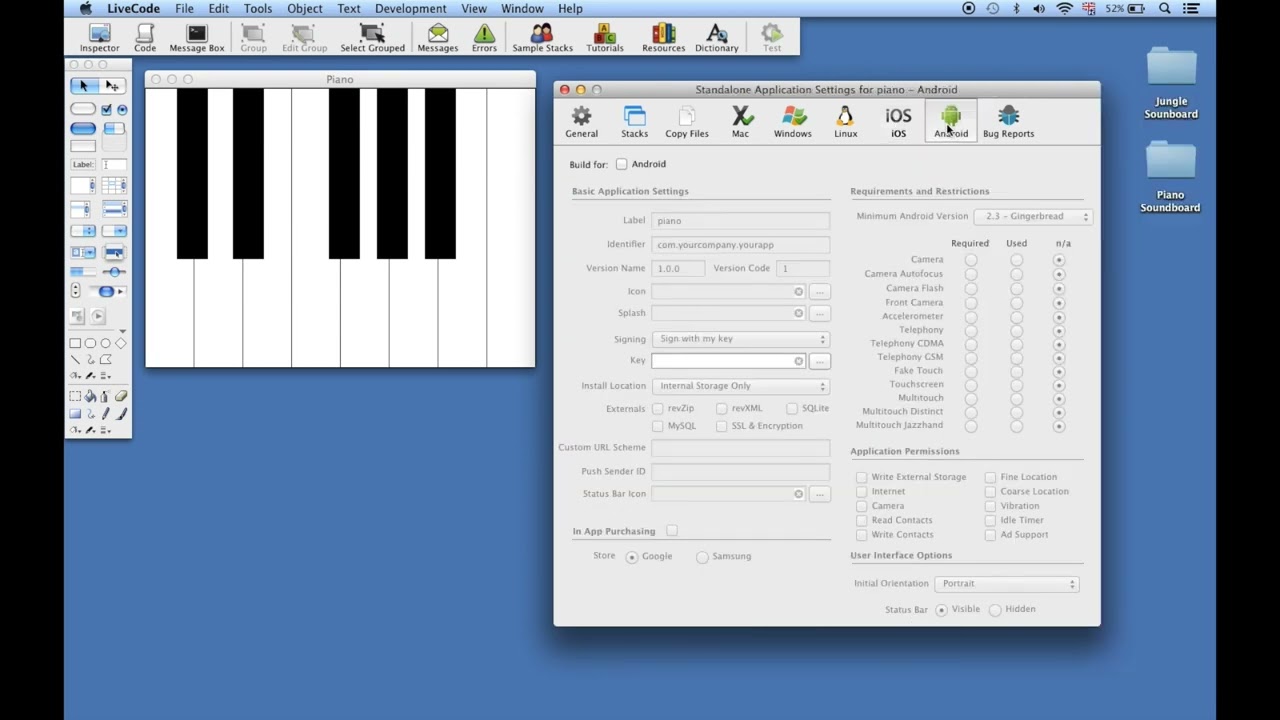This screenshot has width=1280, height=720.
Task: Open the Apple menu
Action: tap(86, 9)
